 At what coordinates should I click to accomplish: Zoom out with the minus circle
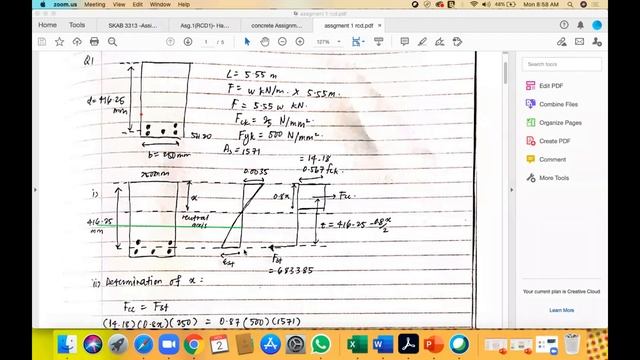(282, 42)
